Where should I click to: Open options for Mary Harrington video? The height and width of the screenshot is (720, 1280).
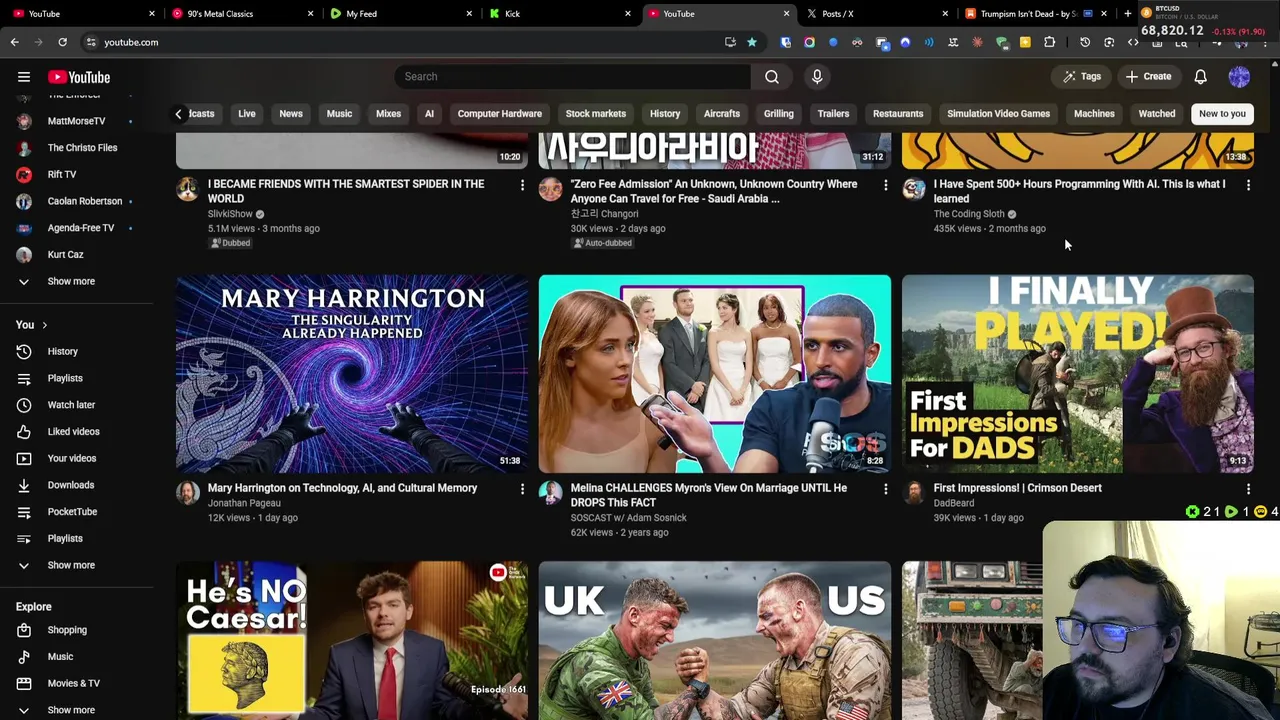(x=522, y=489)
